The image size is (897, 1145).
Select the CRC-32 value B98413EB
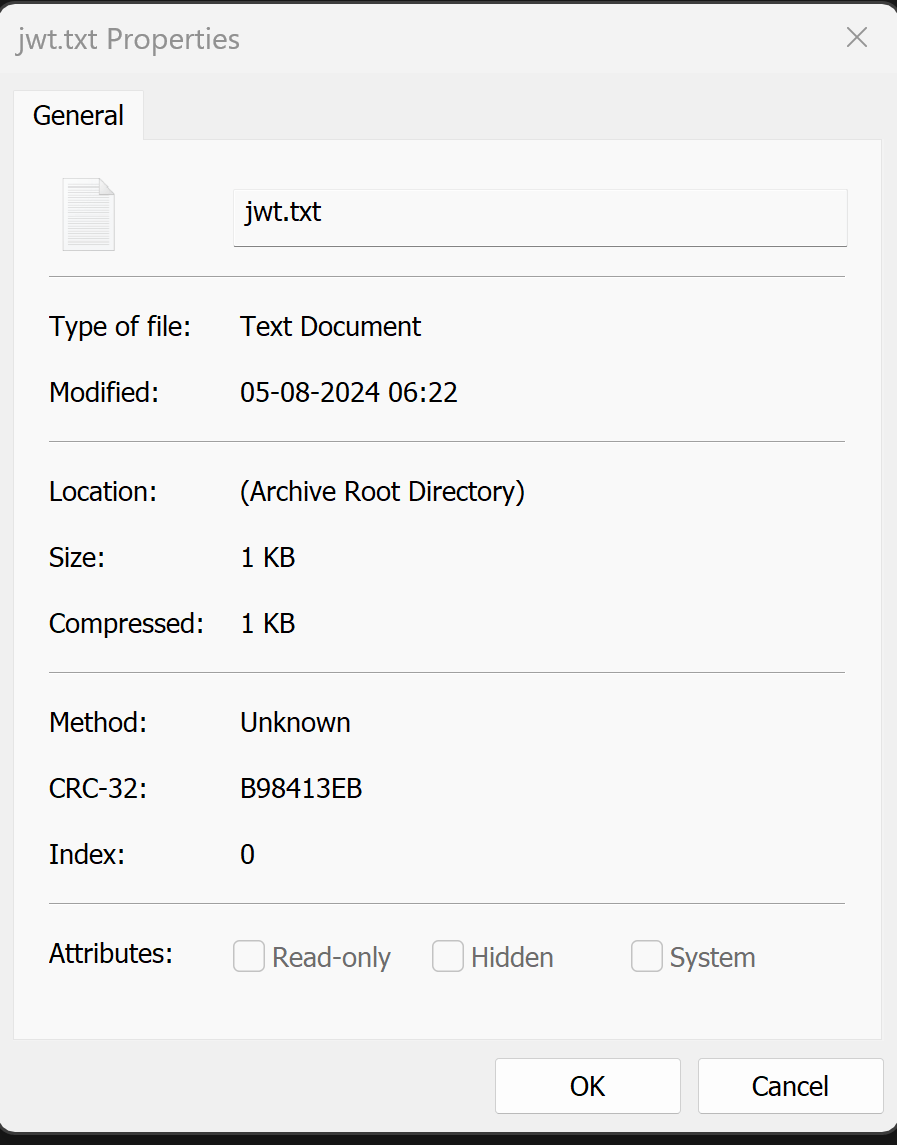301,789
